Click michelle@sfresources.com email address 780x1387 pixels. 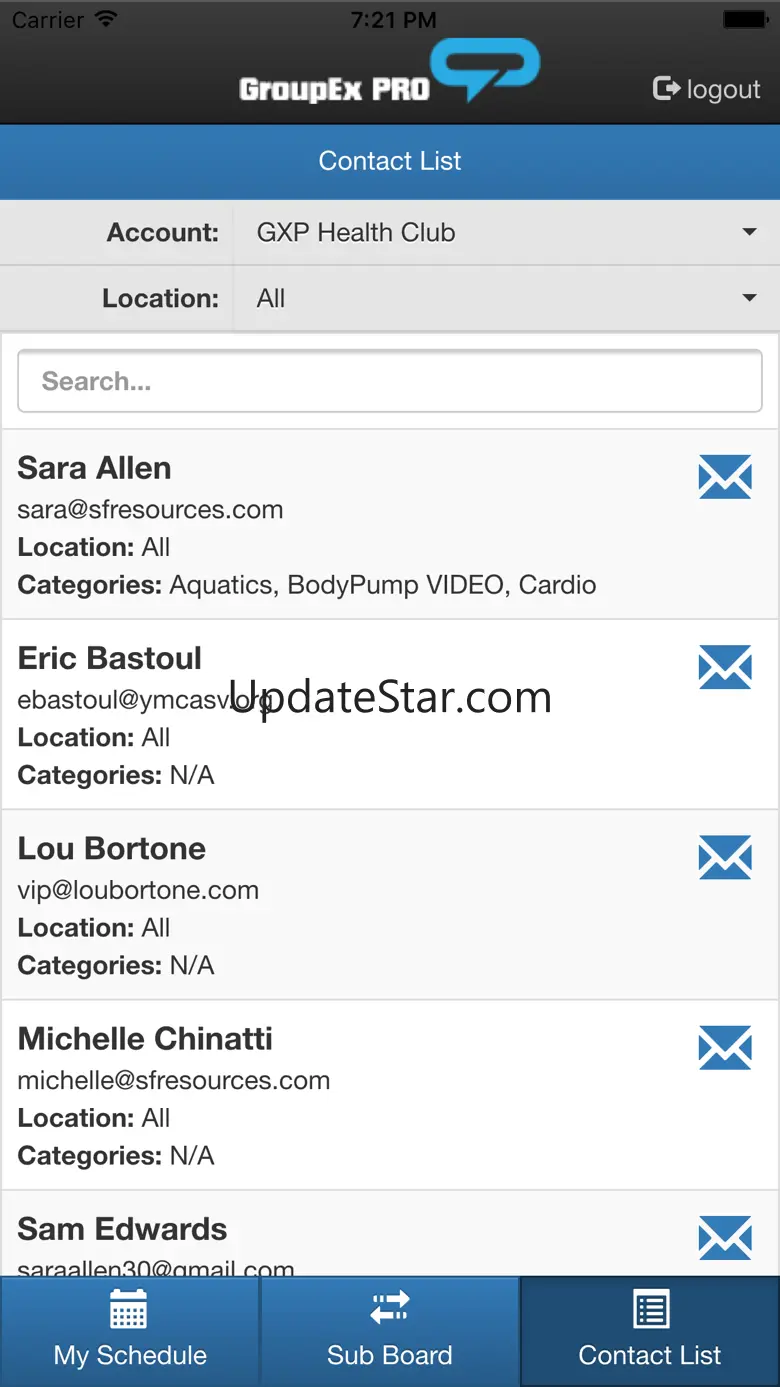[x=174, y=1080]
